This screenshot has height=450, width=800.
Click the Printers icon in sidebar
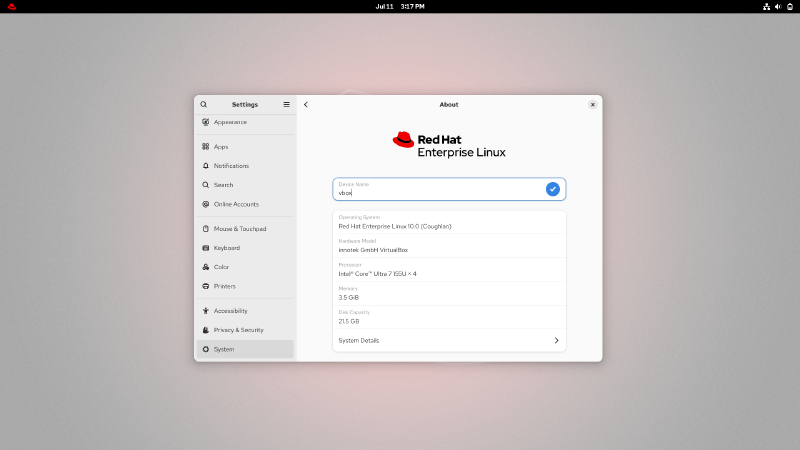[x=206, y=286]
